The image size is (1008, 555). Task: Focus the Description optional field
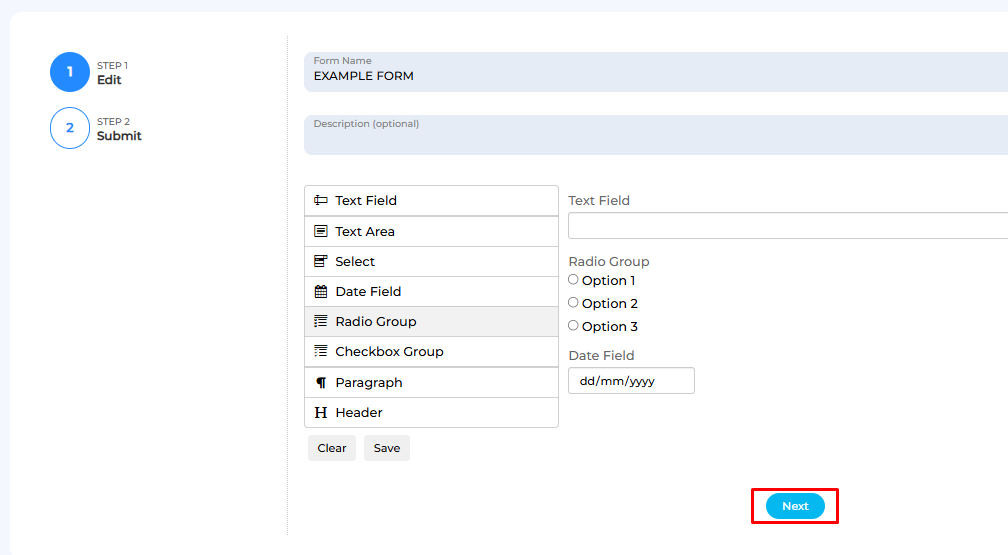(x=656, y=135)
